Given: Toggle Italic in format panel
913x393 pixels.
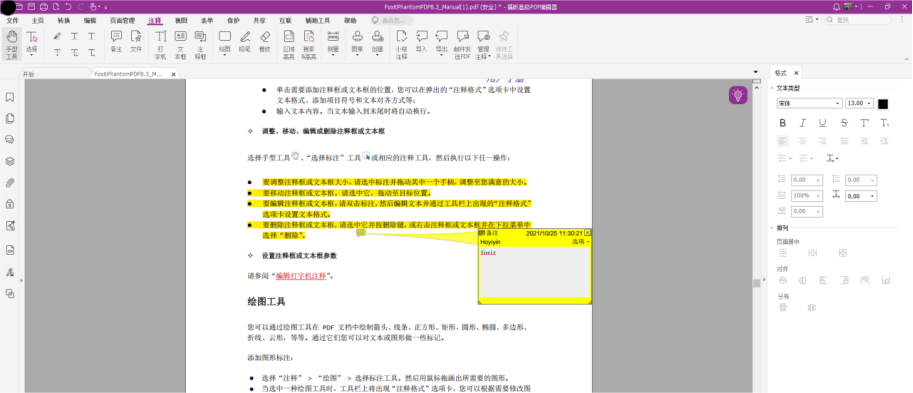Looking at the screenshot, I should (802, 123).
